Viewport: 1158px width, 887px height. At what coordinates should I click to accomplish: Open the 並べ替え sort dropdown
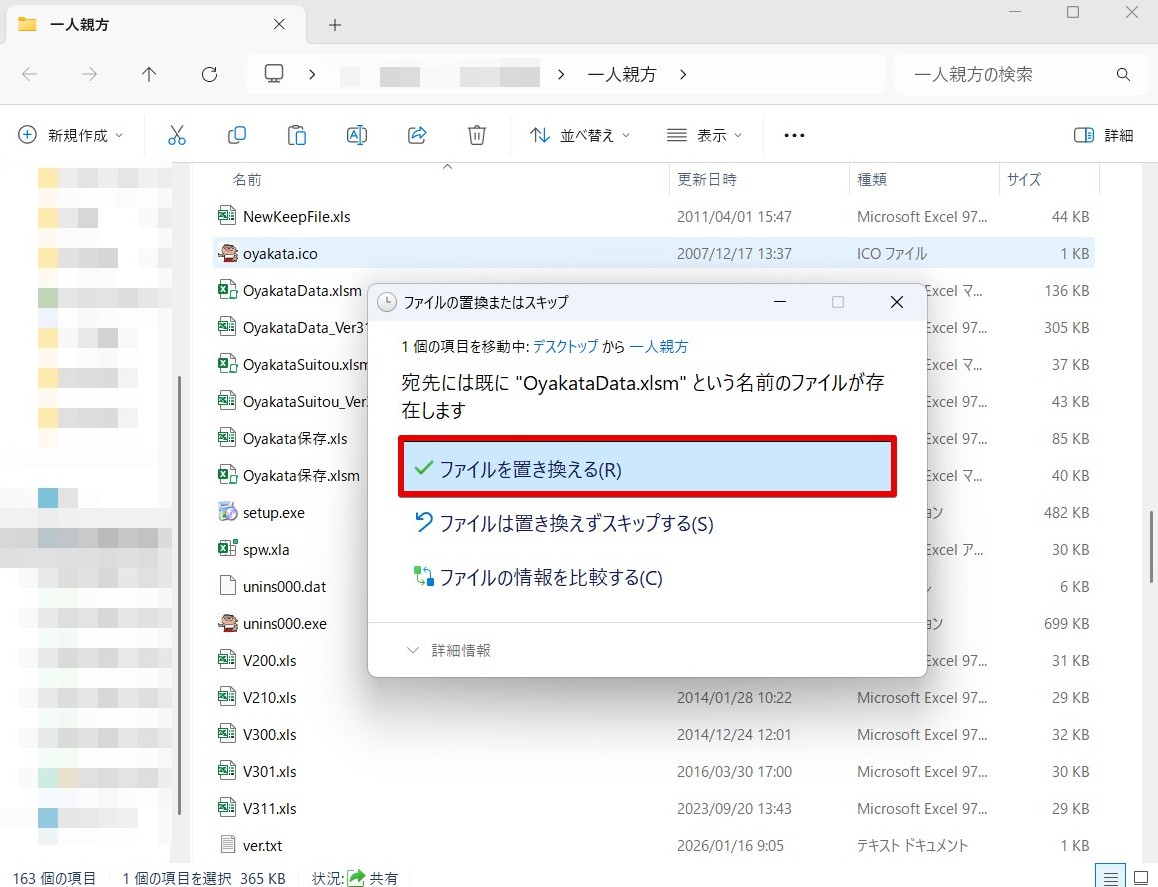581,135
